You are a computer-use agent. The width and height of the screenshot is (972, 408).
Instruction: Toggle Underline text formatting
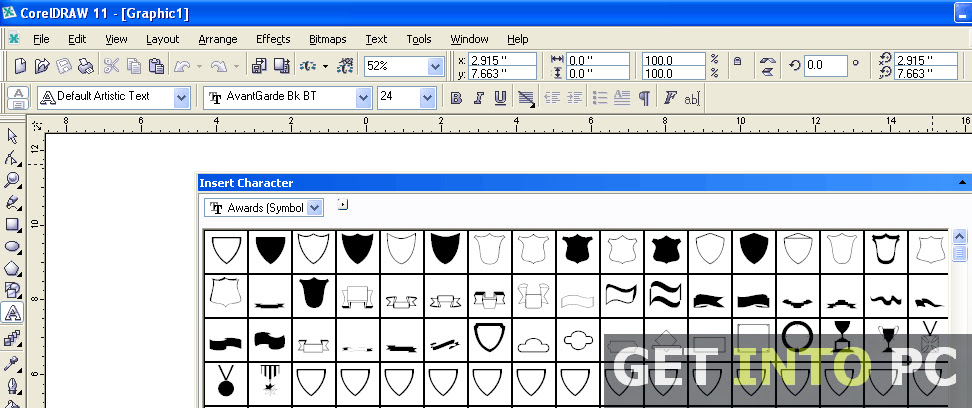pos(501,98)
